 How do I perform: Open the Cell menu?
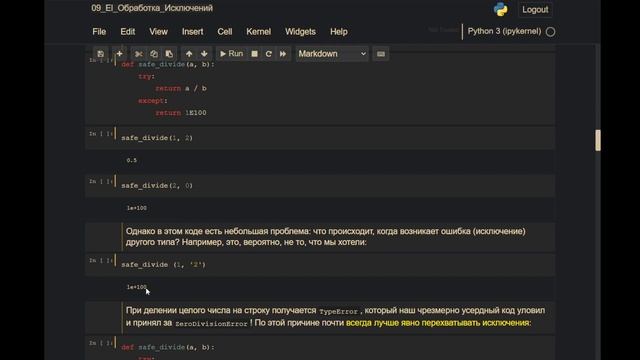pyautogui.click(x=224, y=31)
